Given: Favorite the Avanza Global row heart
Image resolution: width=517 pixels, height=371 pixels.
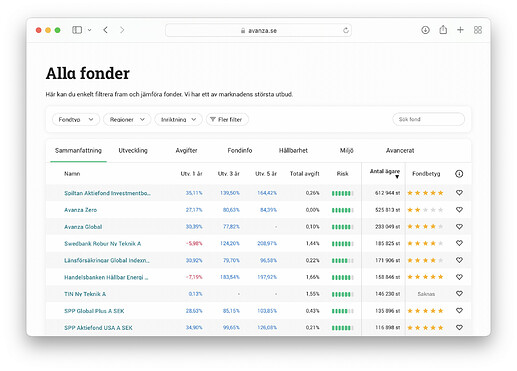Looking at the screenshot, I should point(459,227).
